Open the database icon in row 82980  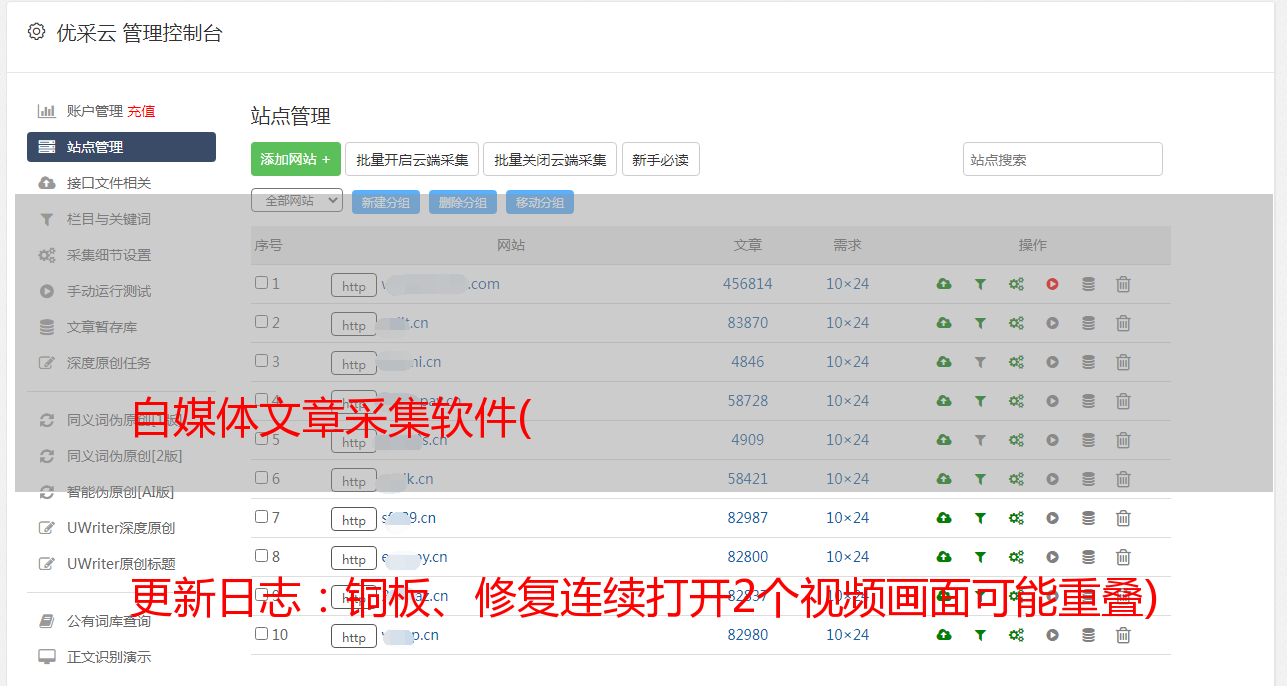pyautogui.click(x=1088, y=635)
